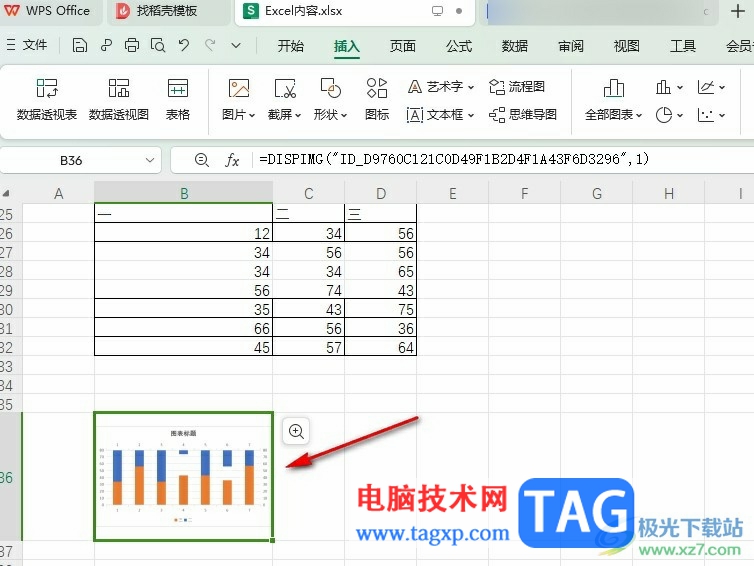
Task: Switch to the 插入 ribbon tab
Action: click(x=347, y=46)
